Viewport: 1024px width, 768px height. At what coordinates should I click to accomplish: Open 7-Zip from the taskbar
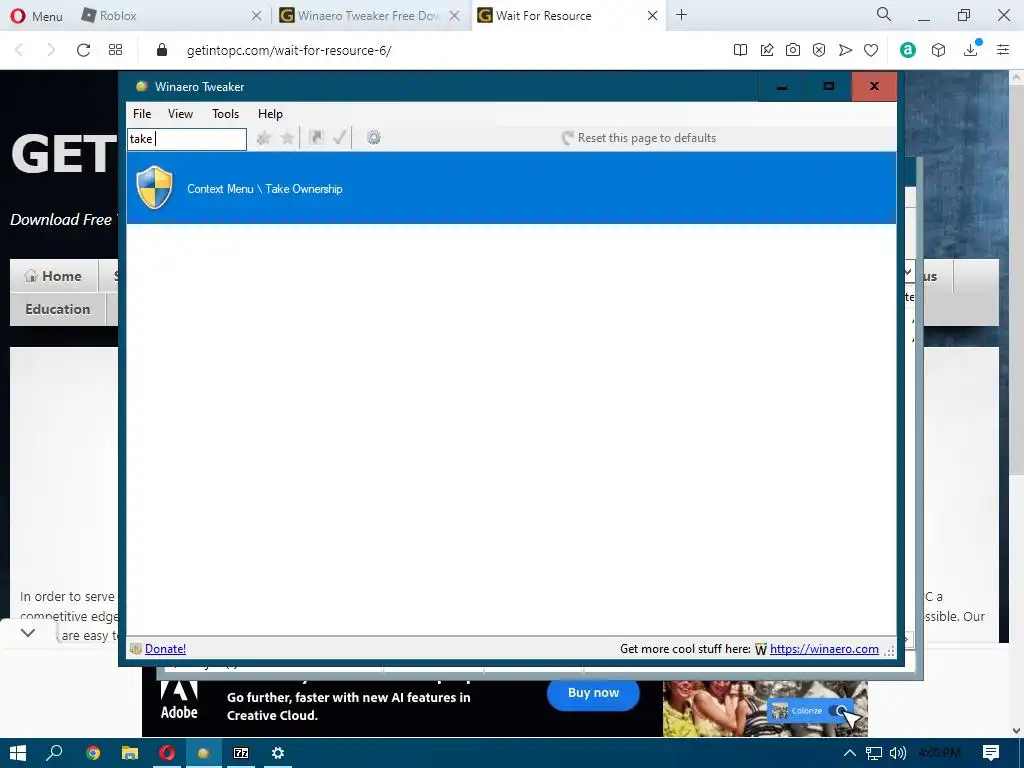pos(241,753)
